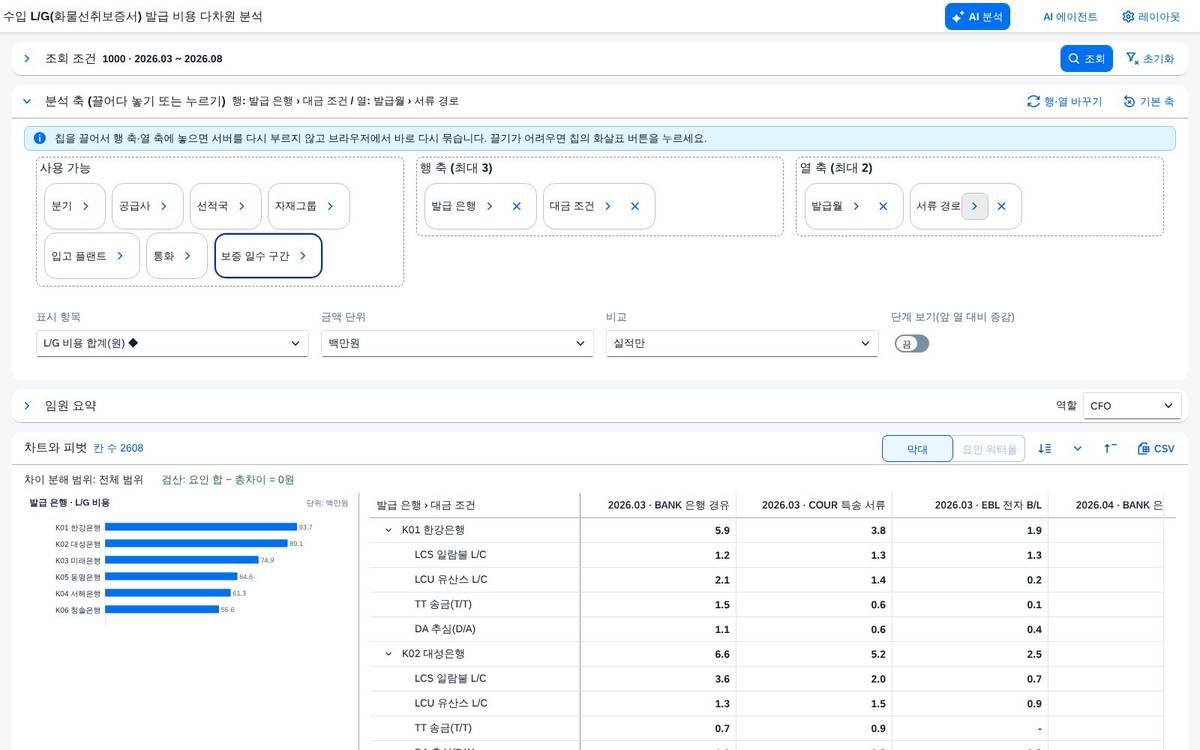Open the AI 에이전트 link
1200x750 pixels.
[x=1070, y=17]
